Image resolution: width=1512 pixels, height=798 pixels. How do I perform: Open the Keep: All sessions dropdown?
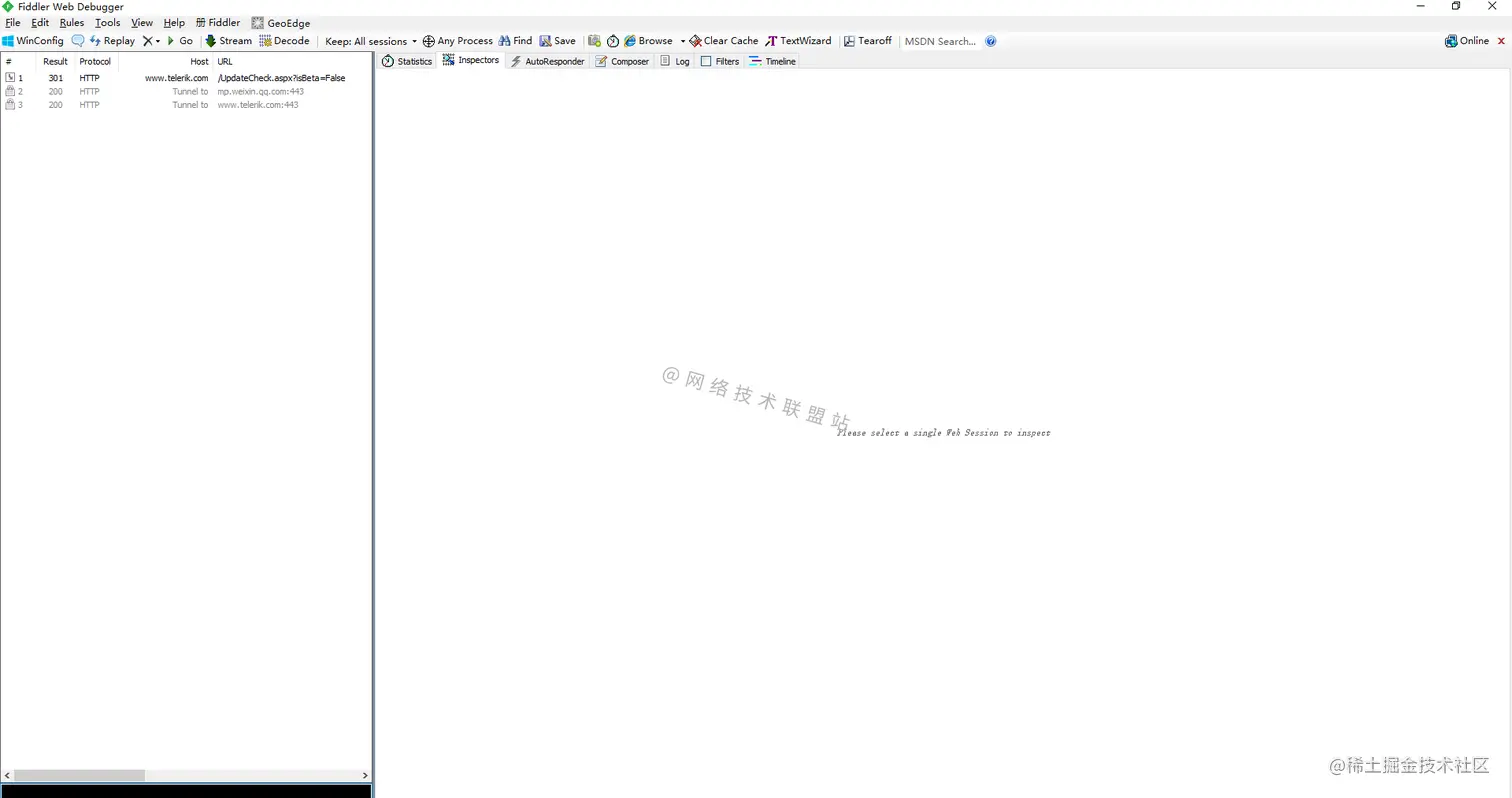371,41
